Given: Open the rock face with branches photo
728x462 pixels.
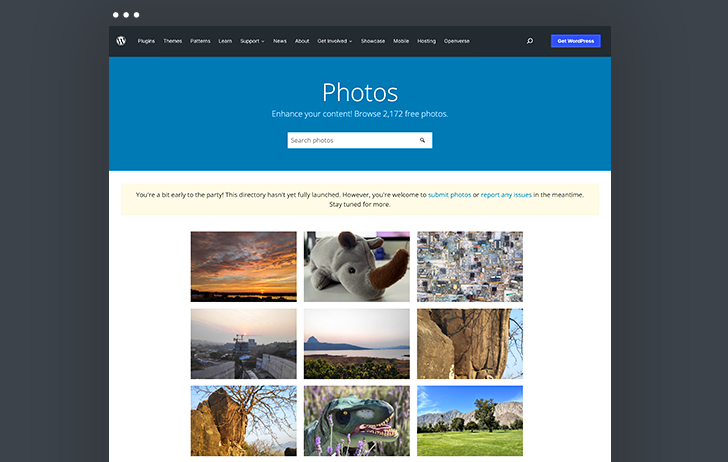Looking at the screenshot, I should pyautogui.click(x=470, y=344).
